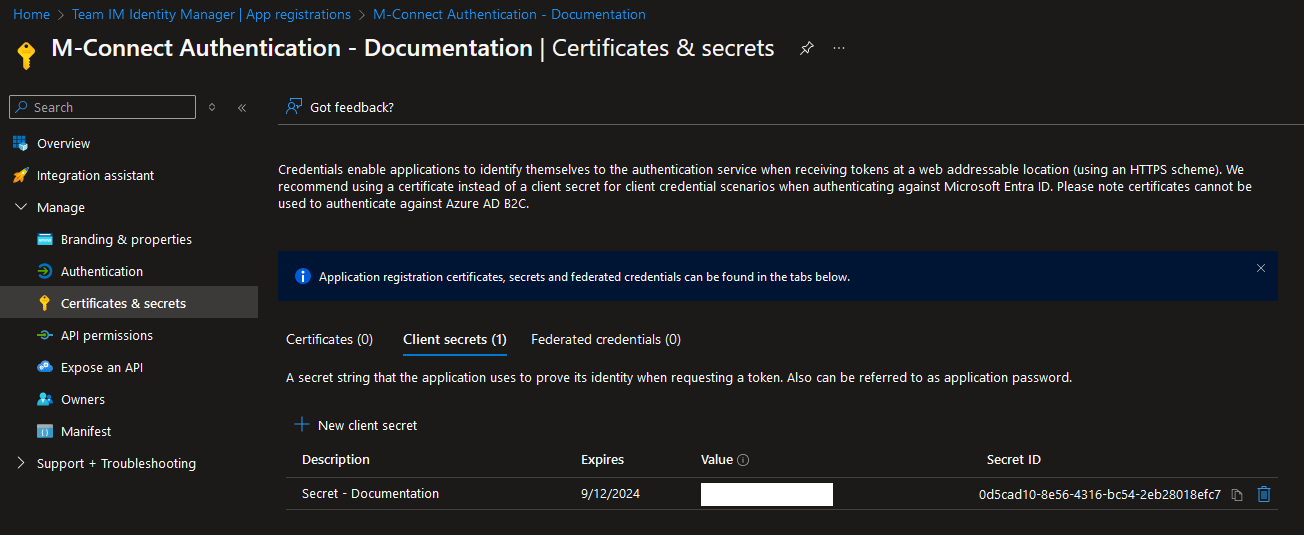Click the Value column header
The image size is (1304, 535).
[x=717, y=460]
